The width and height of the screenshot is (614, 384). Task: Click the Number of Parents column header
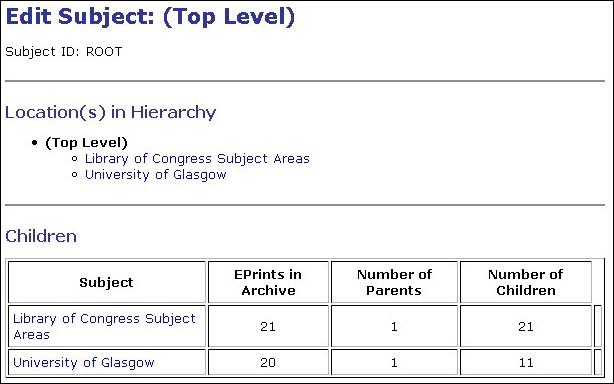(x=394, y=282)
